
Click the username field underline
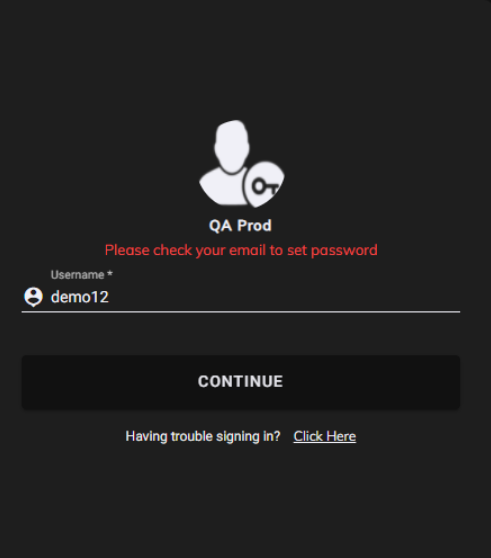[241, 312]
